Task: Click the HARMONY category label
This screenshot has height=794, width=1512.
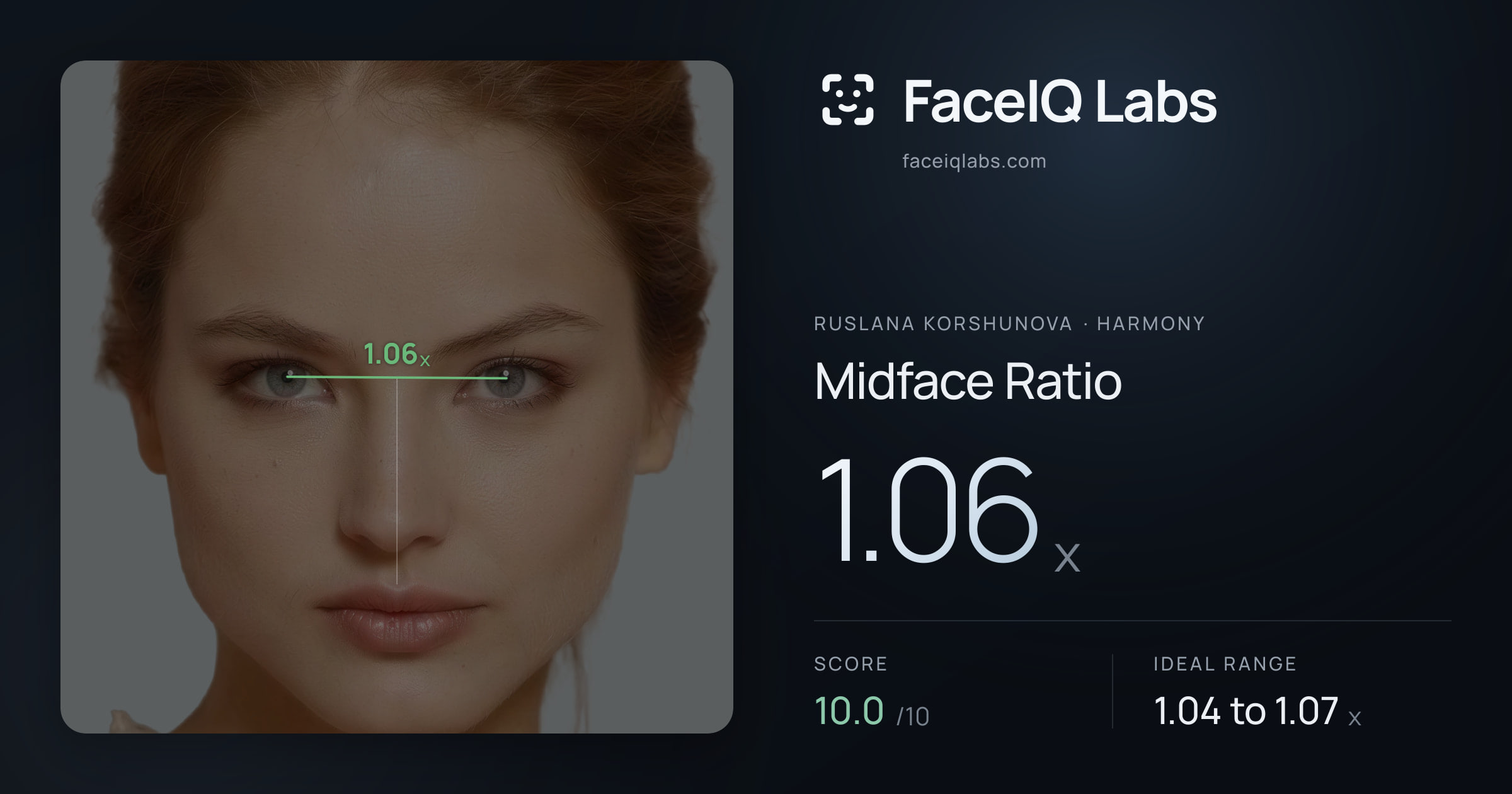Action: point(1150,324)
